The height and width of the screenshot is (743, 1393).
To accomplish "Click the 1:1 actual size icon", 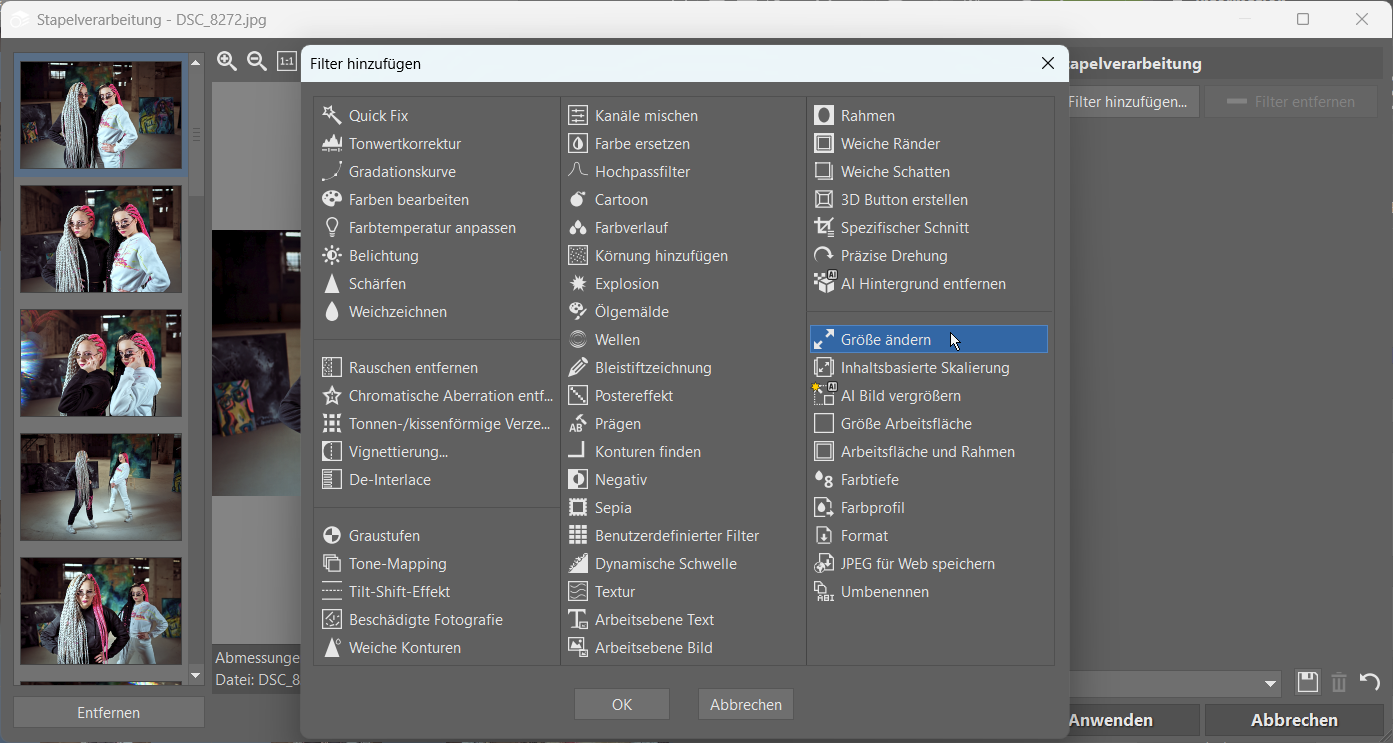I will [x=287, y=62].
